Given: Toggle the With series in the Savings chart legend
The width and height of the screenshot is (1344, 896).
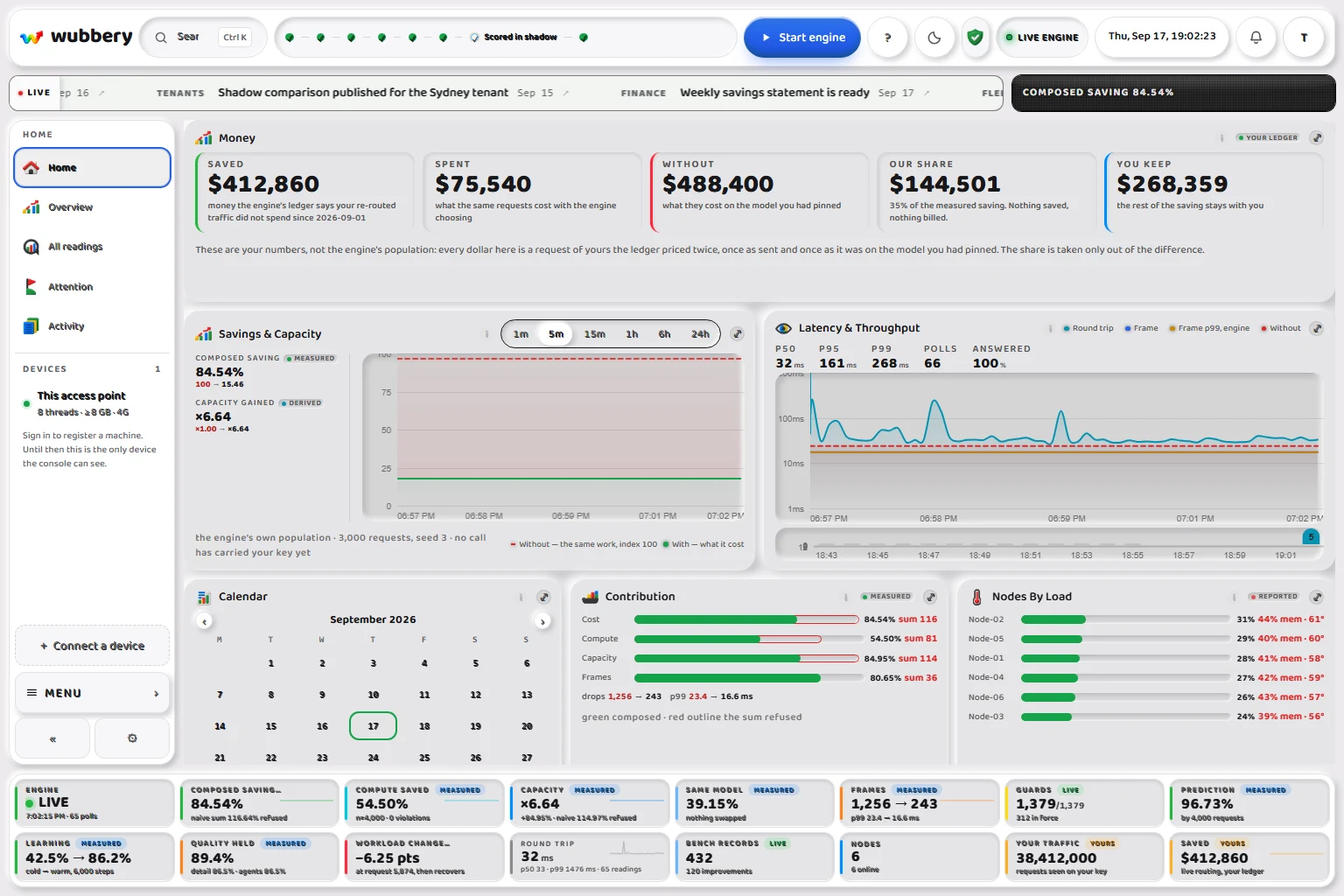Looking at the screenshot, I should [x=703, y=544].
